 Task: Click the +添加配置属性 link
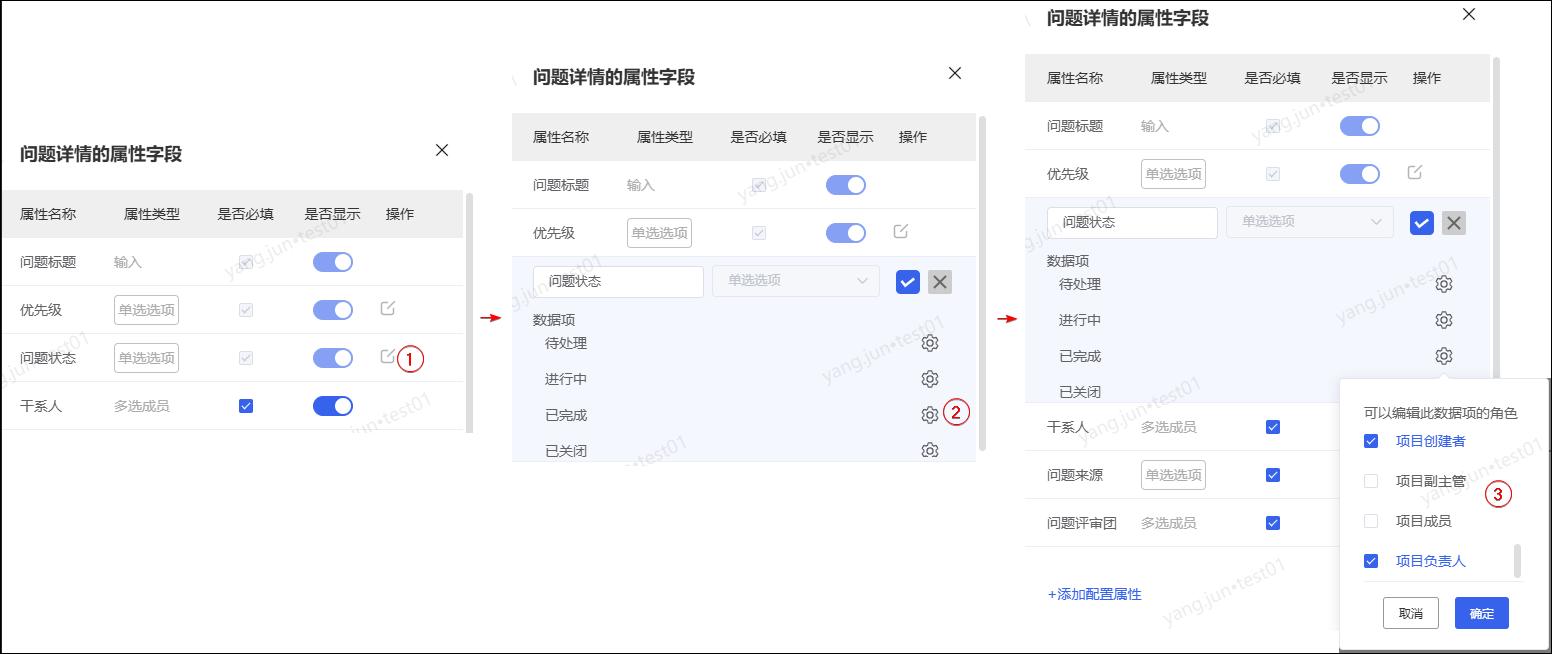(1094, 594)
